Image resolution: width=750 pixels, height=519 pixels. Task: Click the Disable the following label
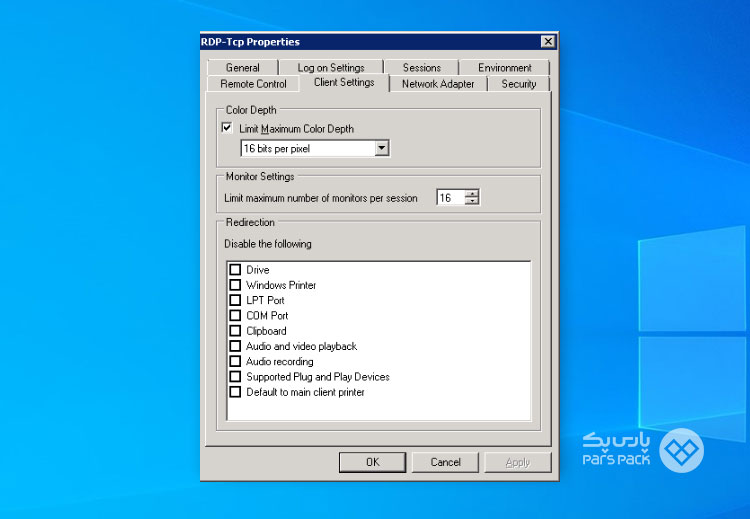(268, 244)
